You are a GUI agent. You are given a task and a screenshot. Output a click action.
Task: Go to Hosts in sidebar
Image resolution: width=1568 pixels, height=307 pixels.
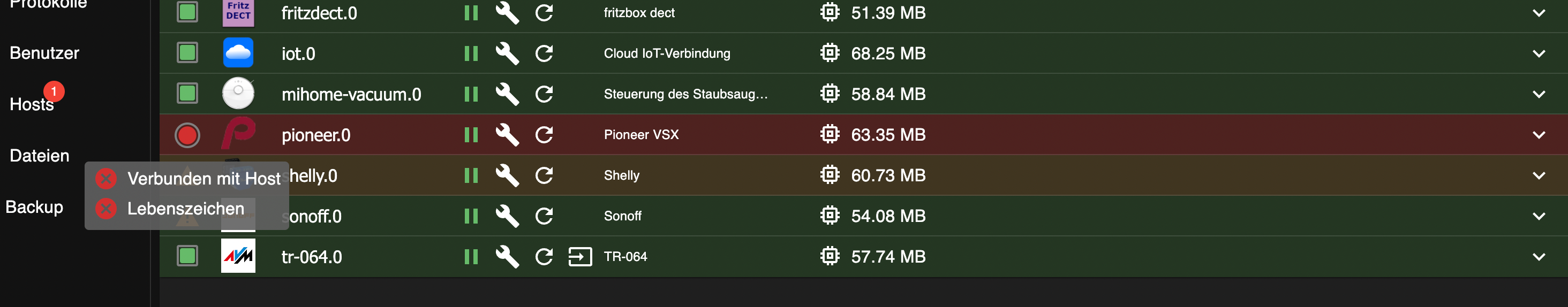pos(32,105)
